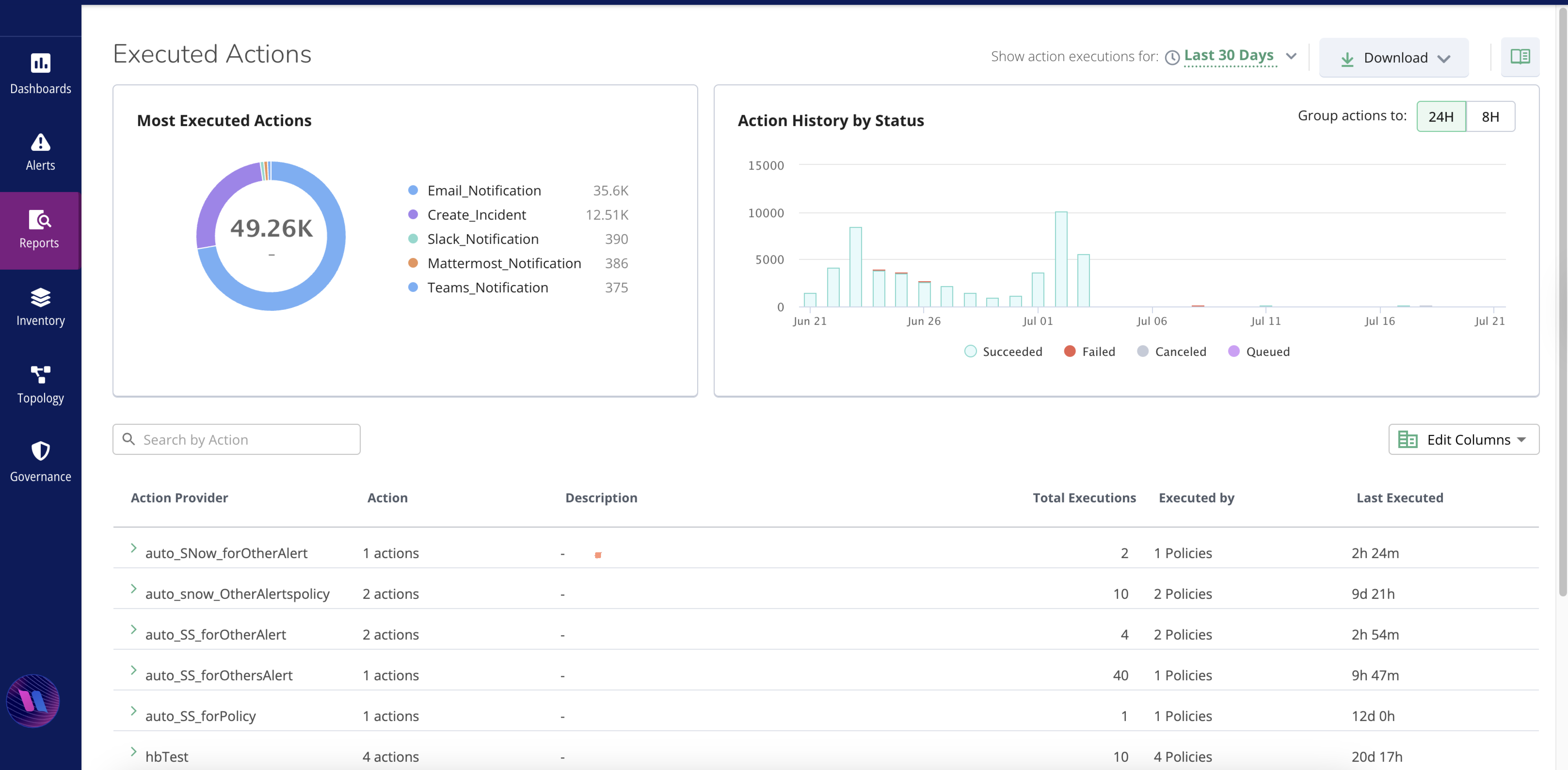Open the Last 30 Days time range dropdown
This screenshot has width=1568, height=770.
point(1291,56)
